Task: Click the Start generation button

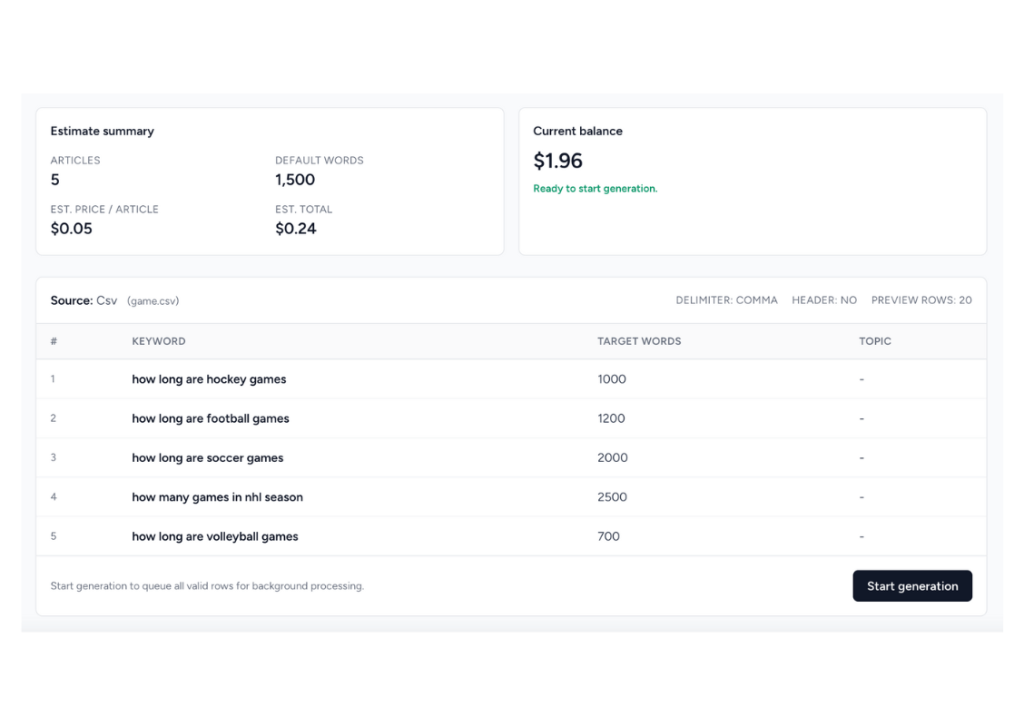Action: click(x=911, y=586)
